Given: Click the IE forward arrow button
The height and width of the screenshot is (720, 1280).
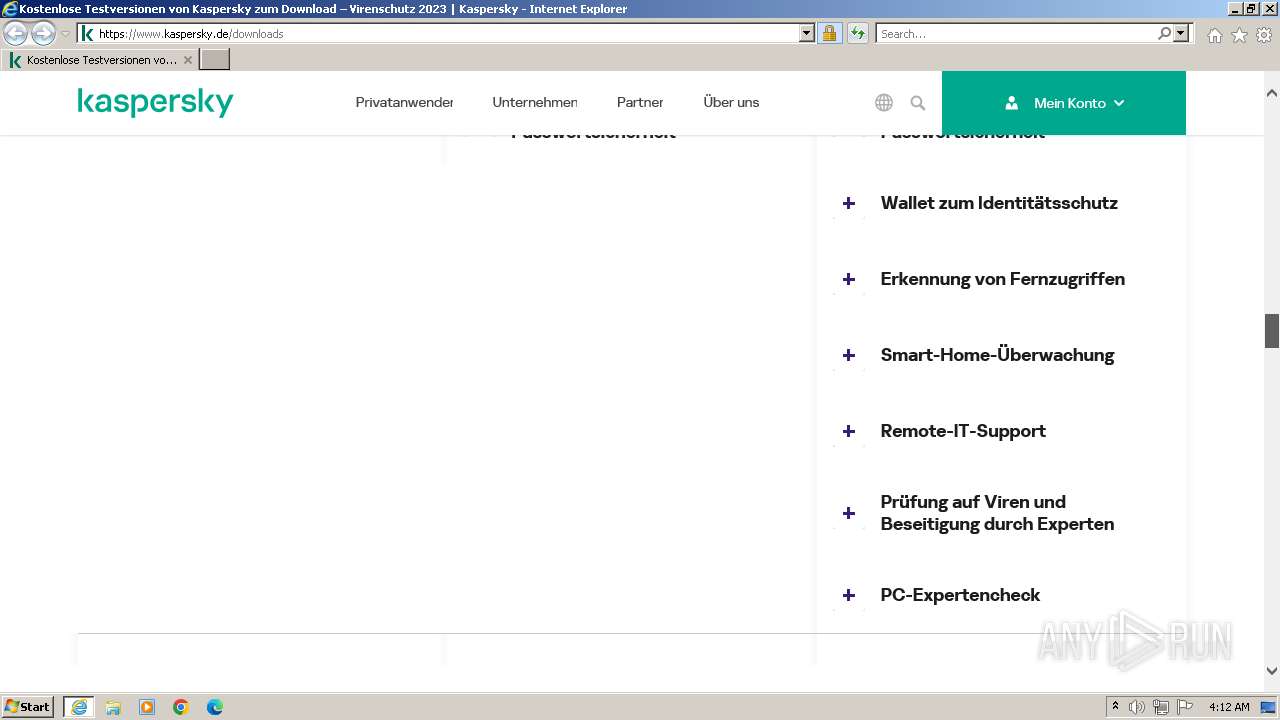Looking at the screenshot, I should [43, 33].
